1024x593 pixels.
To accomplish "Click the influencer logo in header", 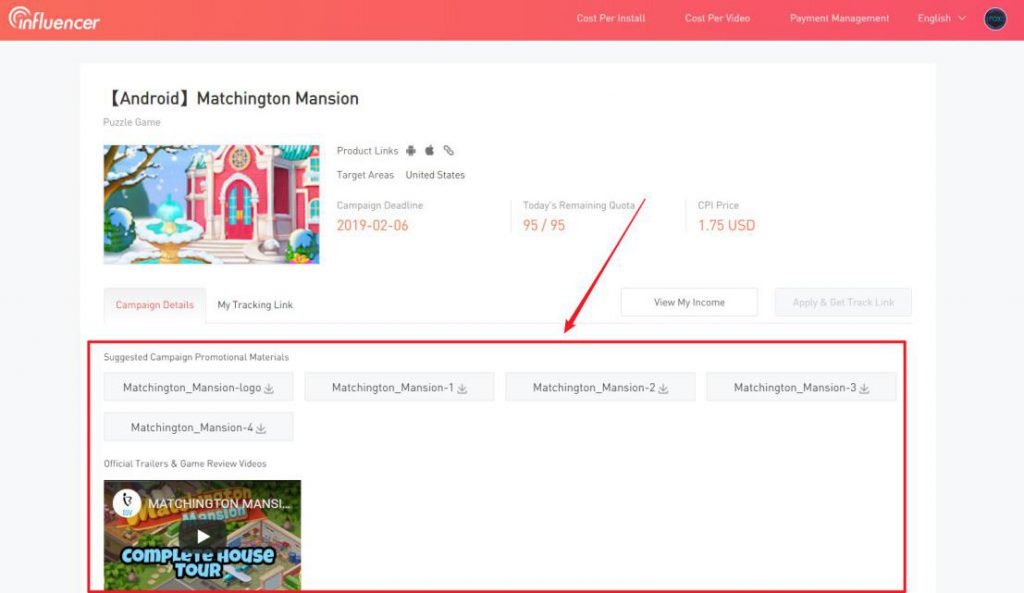I will click(x=54, y=18).
